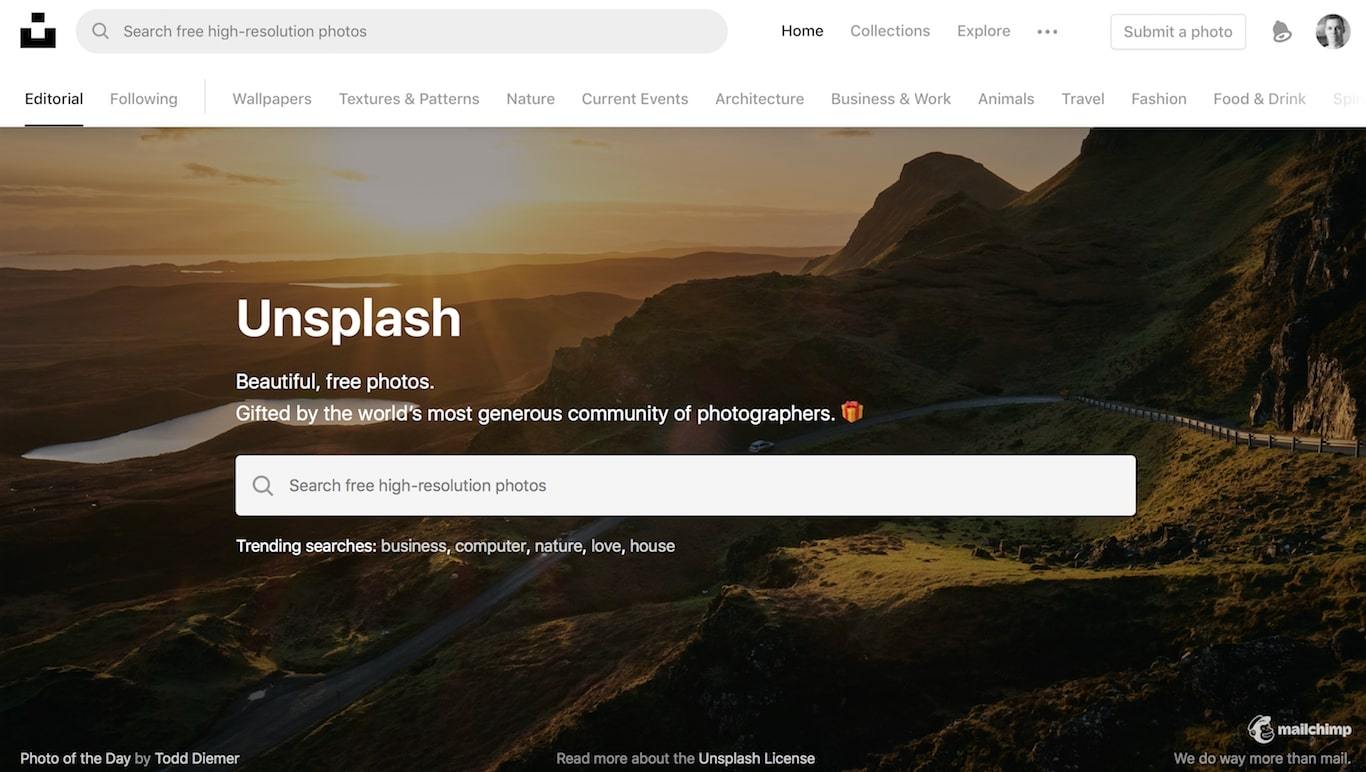Open Current Events category

pyautogui.click(x=635, y=99)
